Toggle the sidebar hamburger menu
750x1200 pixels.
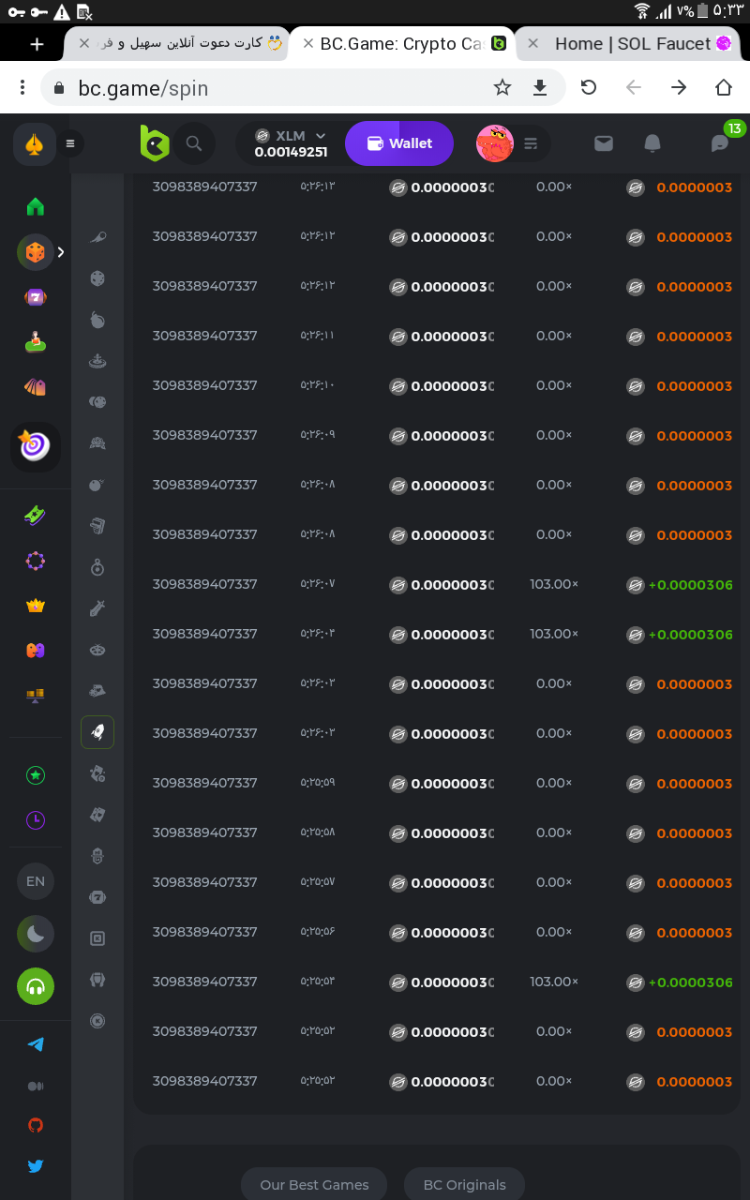click(70, 144)
